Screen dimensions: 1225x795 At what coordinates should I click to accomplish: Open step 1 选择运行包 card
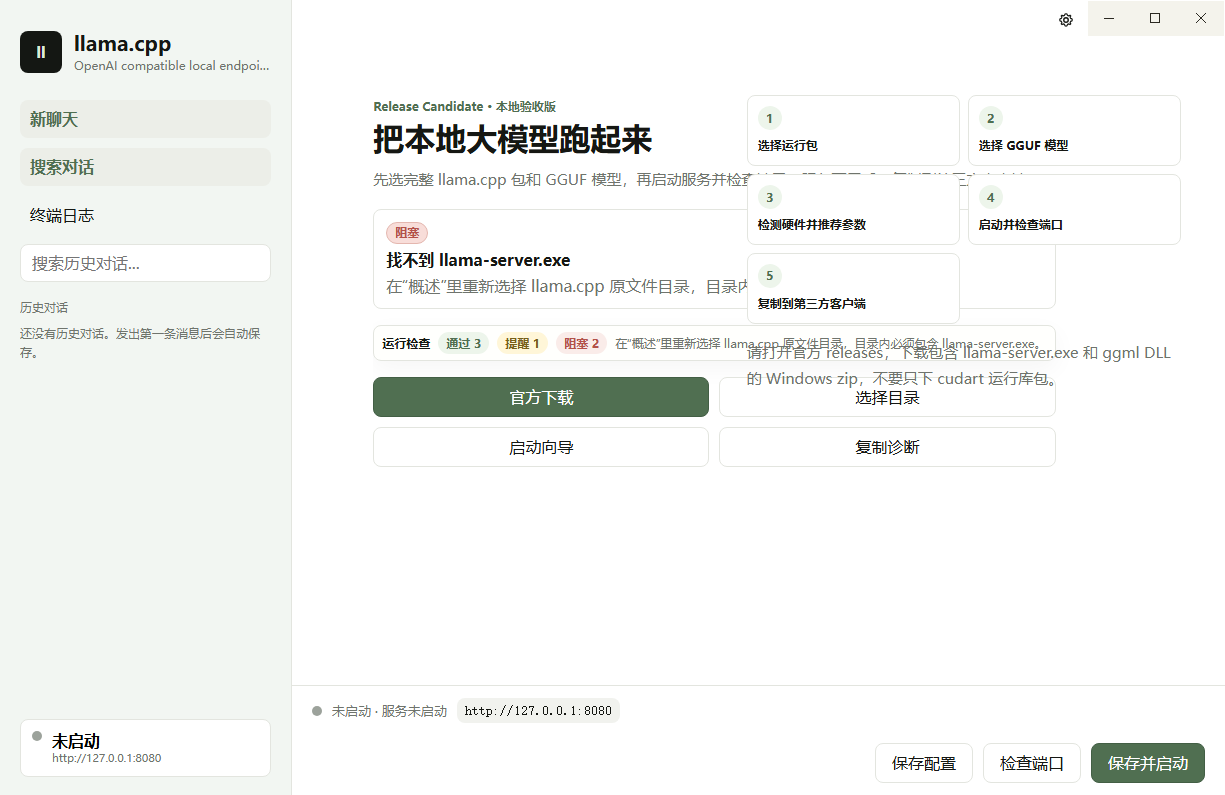coord(853,131)
